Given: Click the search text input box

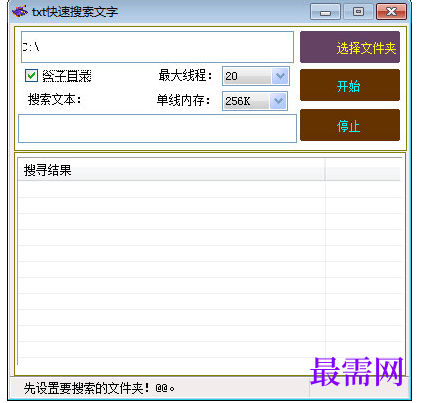Looking at the screenshot, I should coord(157,128).
